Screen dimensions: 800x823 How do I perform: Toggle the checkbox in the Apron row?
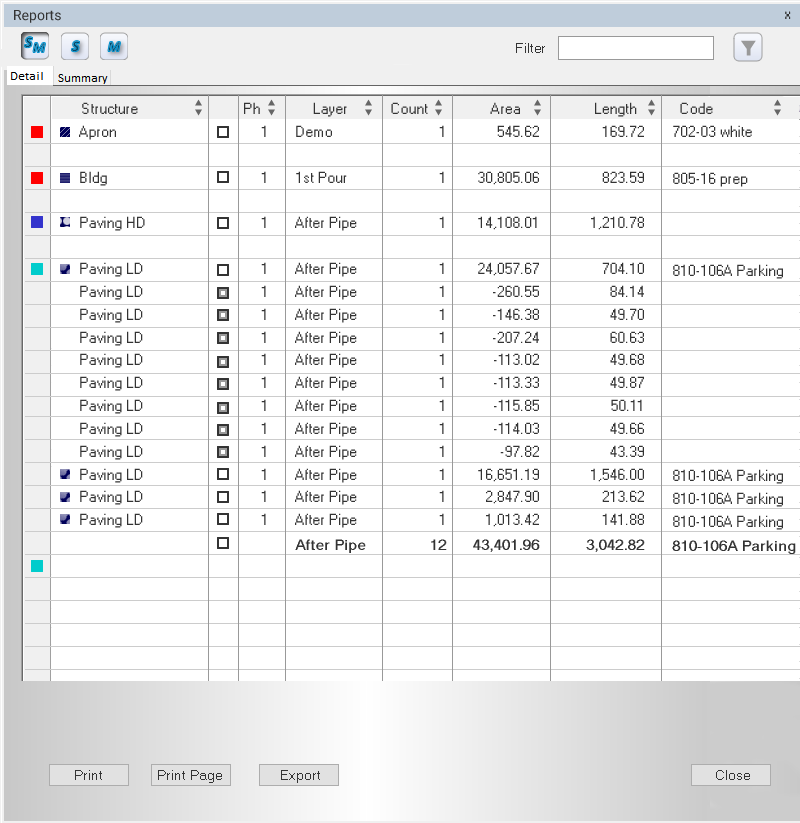[x=223, y=132]
